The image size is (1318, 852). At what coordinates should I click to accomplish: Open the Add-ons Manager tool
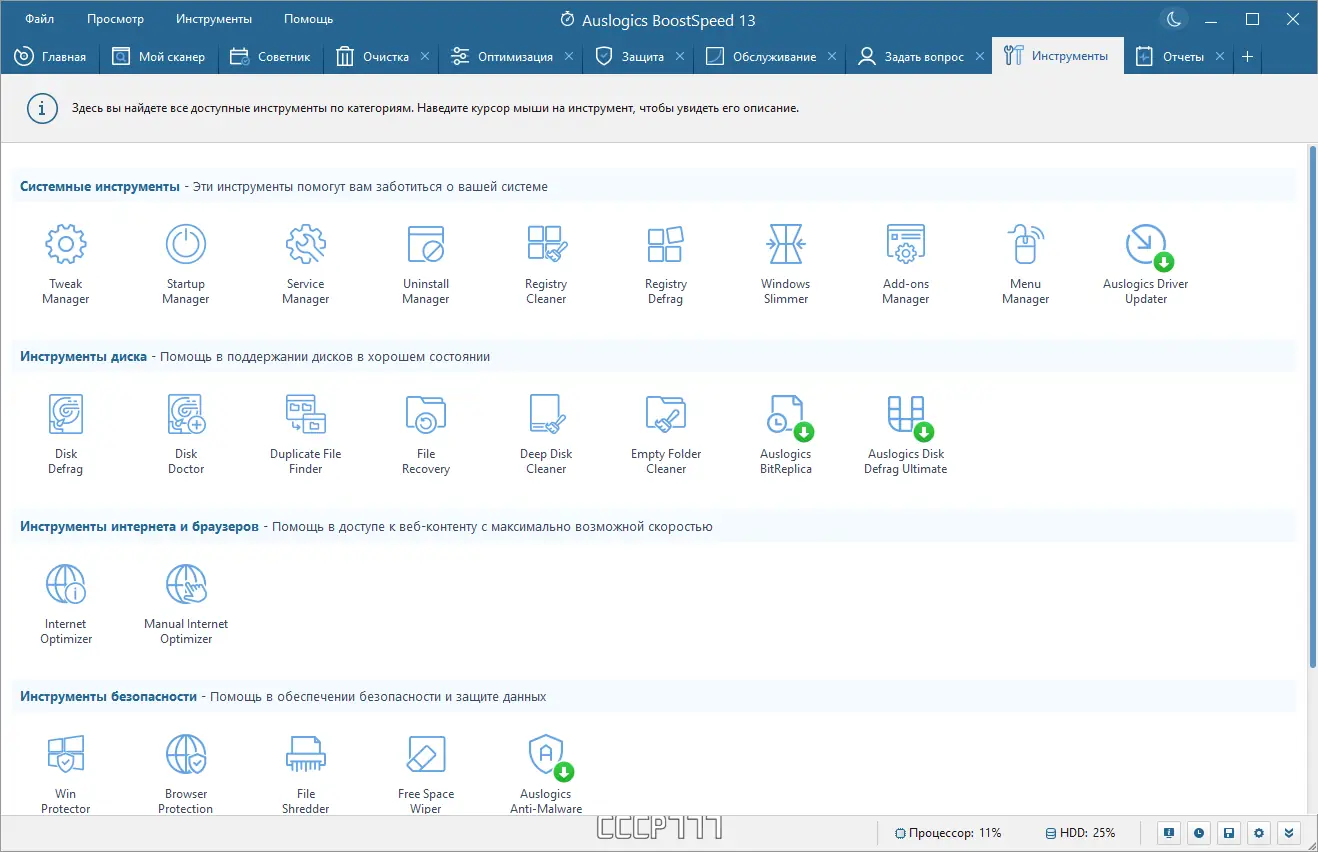point(906,265)
